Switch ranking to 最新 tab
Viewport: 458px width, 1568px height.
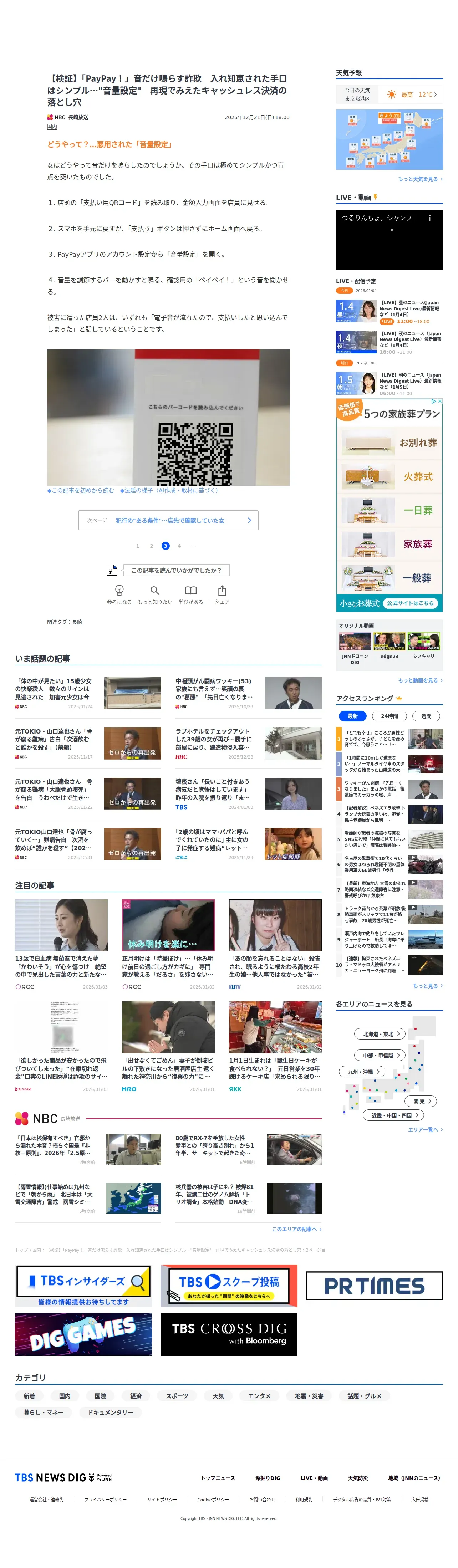(x=353, y=716)
